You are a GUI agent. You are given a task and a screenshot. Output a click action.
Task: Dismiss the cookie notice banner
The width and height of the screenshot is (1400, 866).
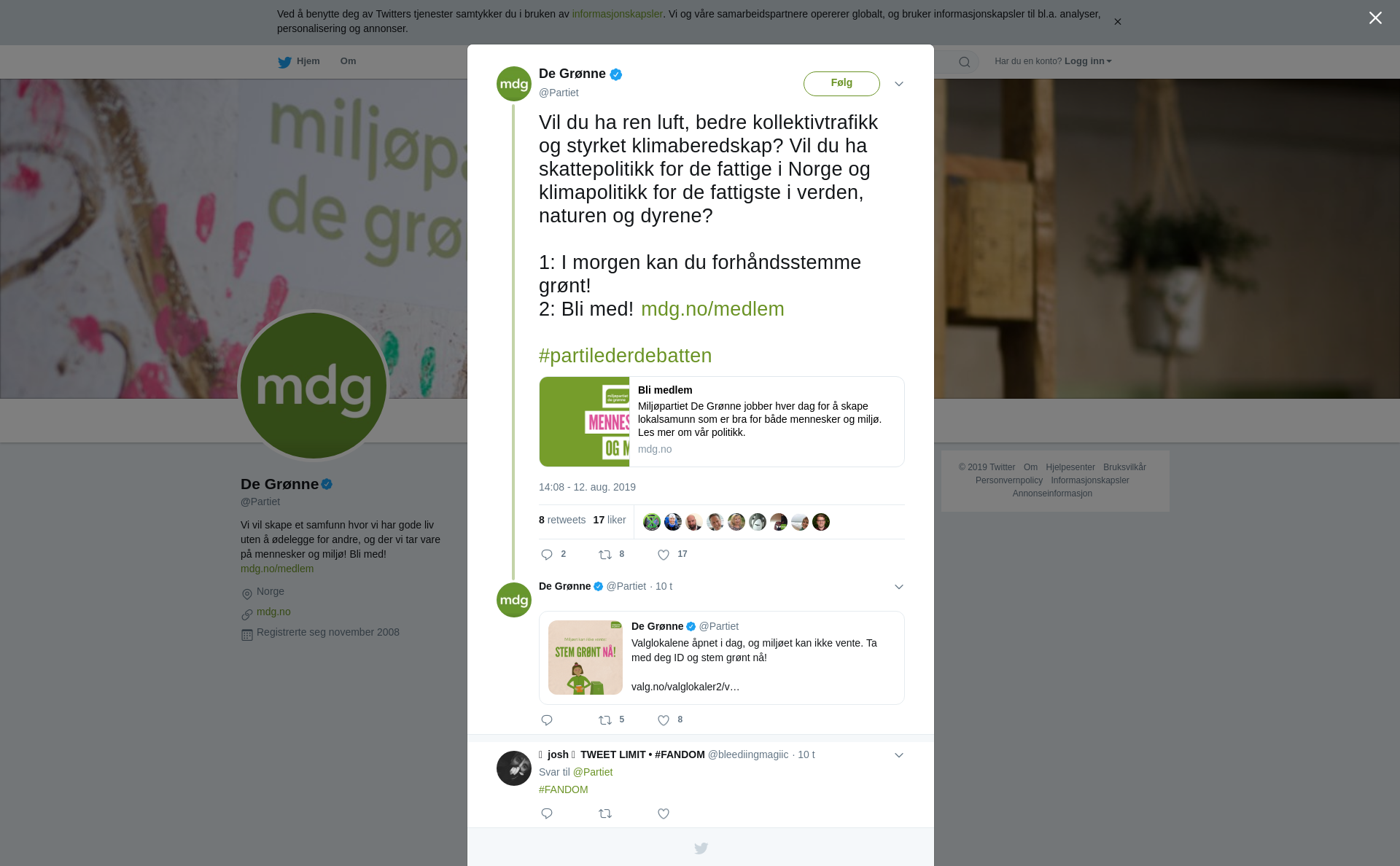click(1117, 22)
